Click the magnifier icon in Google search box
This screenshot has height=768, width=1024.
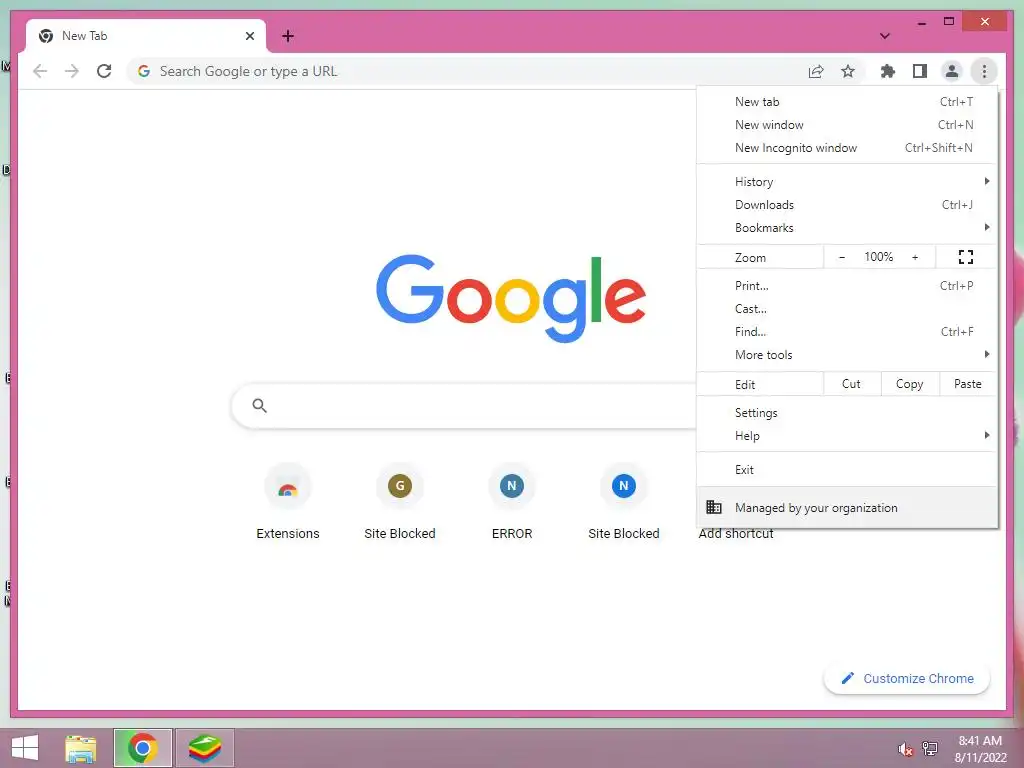pos(259,406)
